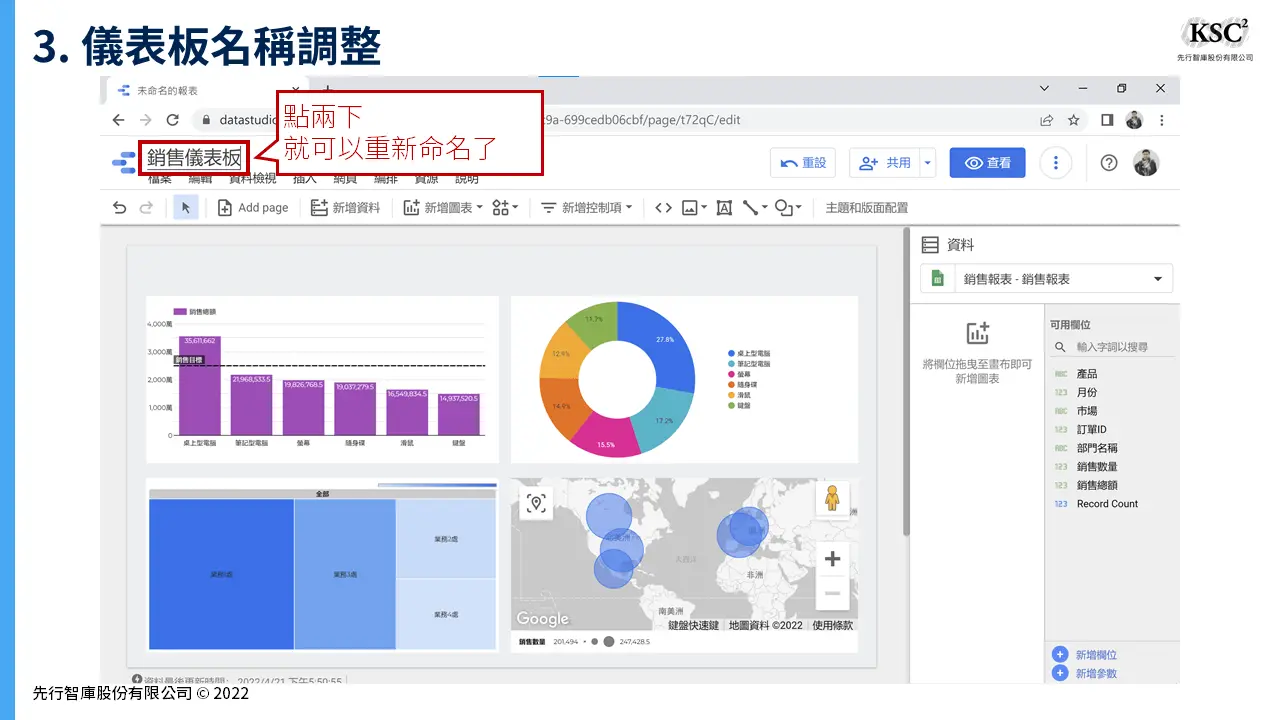Click the browser forward arrow

pyautogui.click(x=146, y=120)
